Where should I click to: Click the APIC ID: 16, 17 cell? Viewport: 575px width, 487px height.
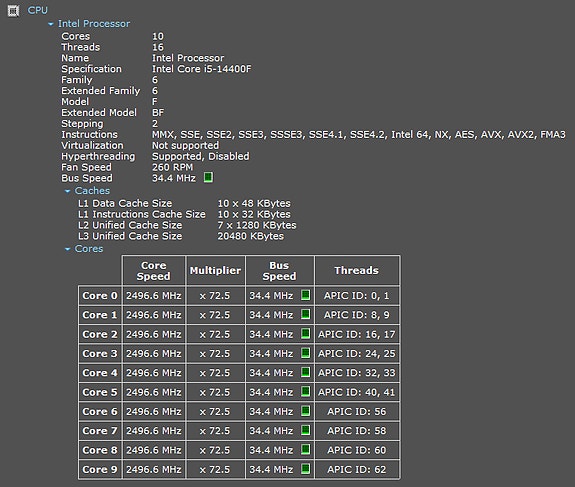coord(357,334)
